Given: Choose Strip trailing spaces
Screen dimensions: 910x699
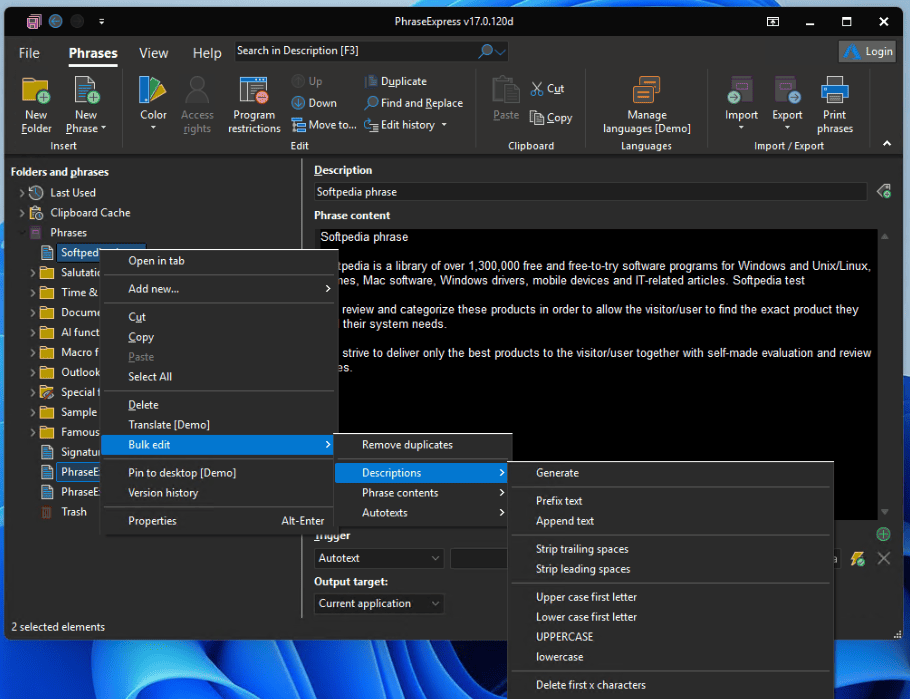Looking at the screenshot, I should click(x=670, y=549).
